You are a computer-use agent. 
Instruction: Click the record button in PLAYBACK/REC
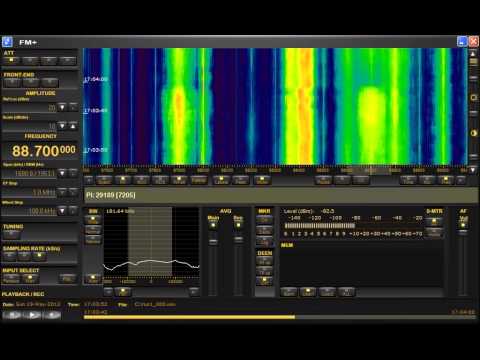click(x=52, y=315)
